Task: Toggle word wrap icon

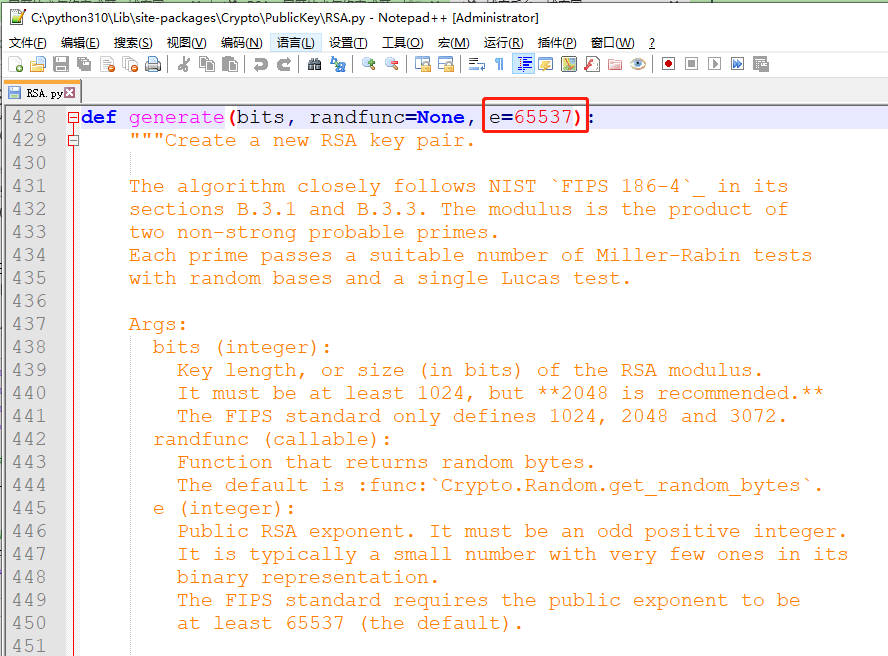Action: 476,65
